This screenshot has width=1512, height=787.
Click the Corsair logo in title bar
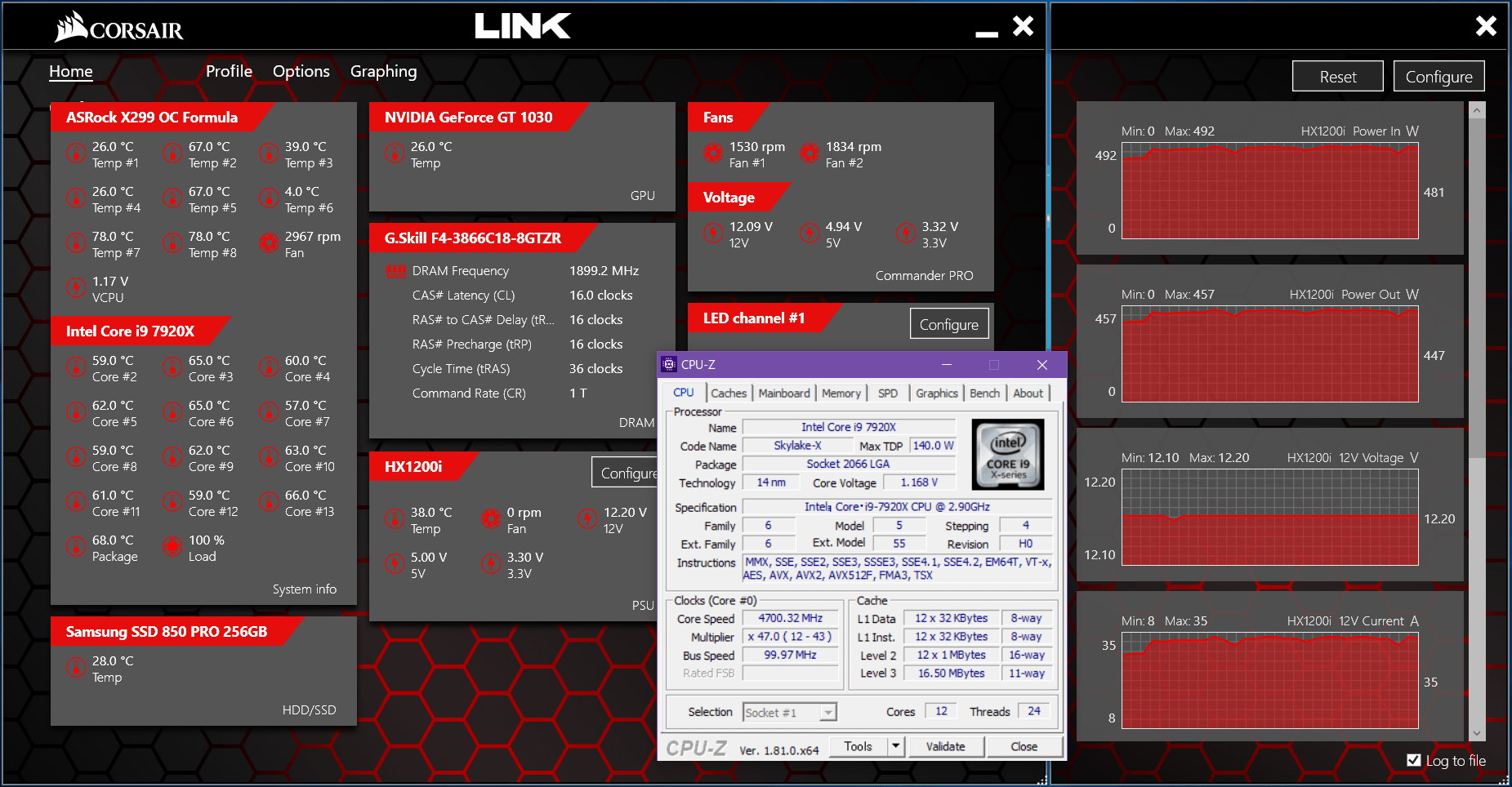(118, 27)
